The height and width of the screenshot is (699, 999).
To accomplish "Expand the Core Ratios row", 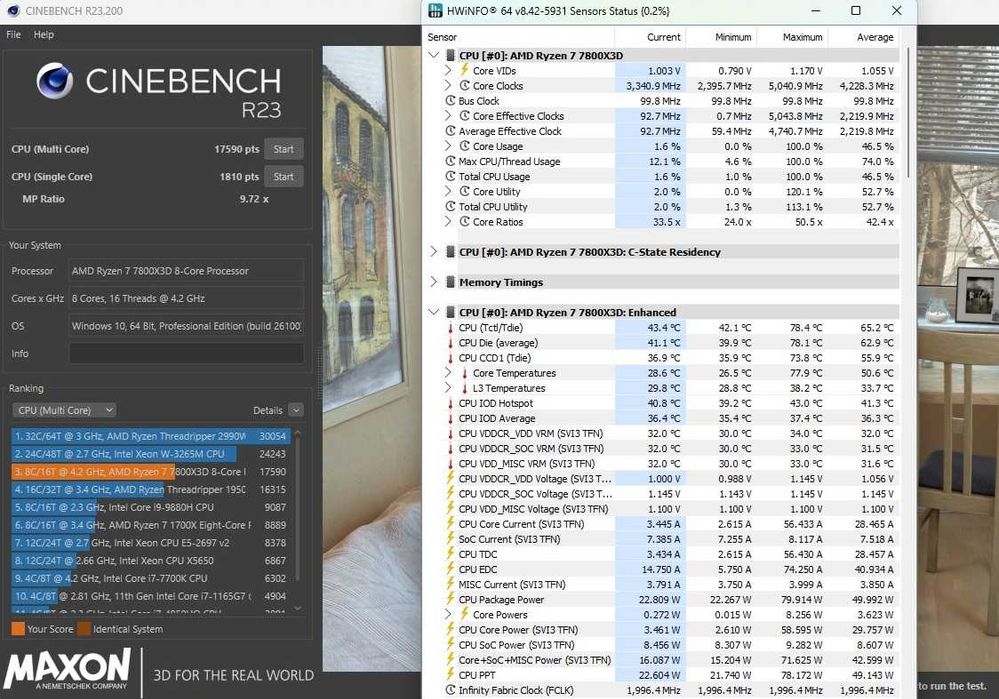I will click(x=448, y=222).
